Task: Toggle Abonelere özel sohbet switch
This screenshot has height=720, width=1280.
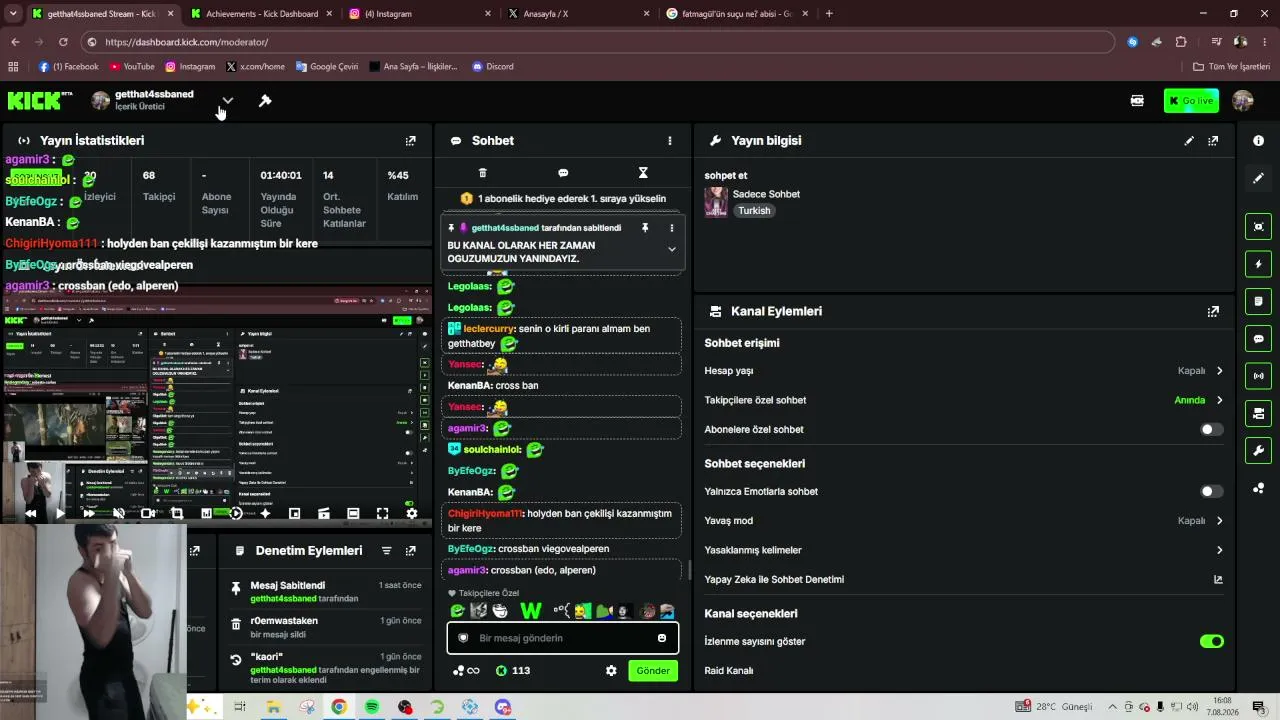Action: point(1211,430)
